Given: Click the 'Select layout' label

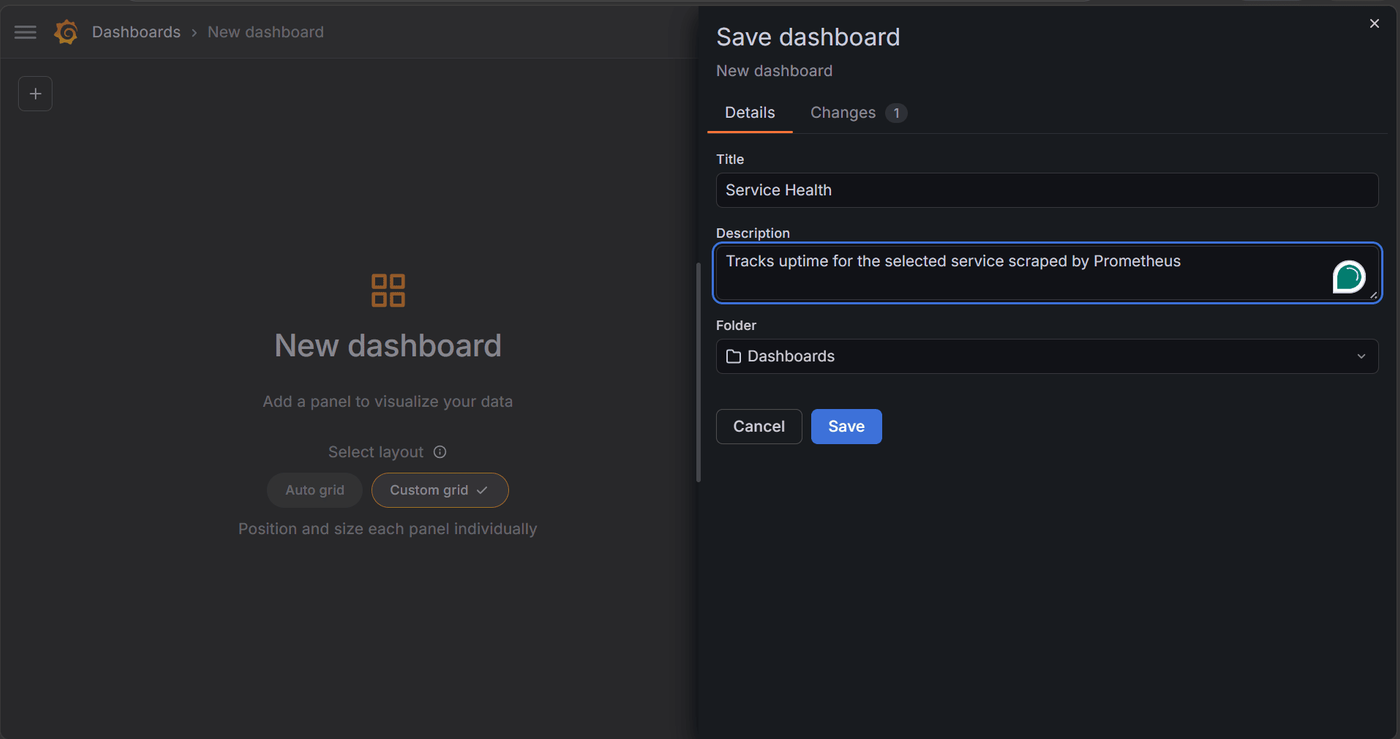Looking at the screenshot, I should click(376, 452).
